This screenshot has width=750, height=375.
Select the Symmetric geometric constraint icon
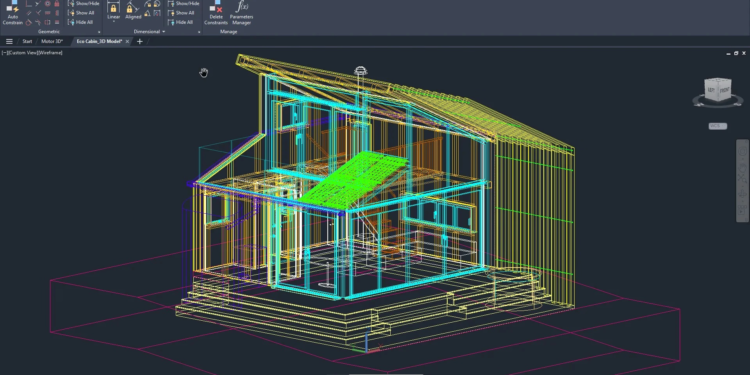point(47,22)
